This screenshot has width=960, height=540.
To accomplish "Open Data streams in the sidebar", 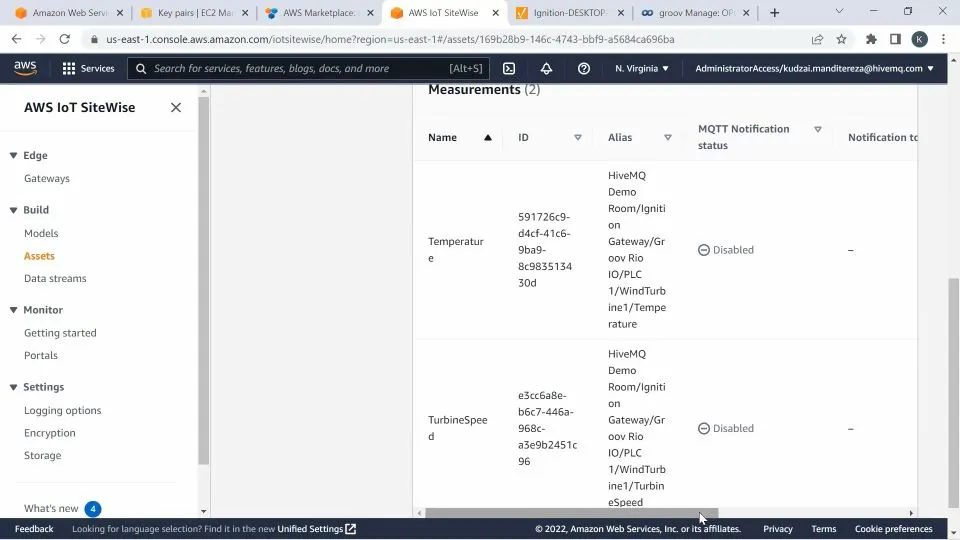I will (x=55, y=279).
